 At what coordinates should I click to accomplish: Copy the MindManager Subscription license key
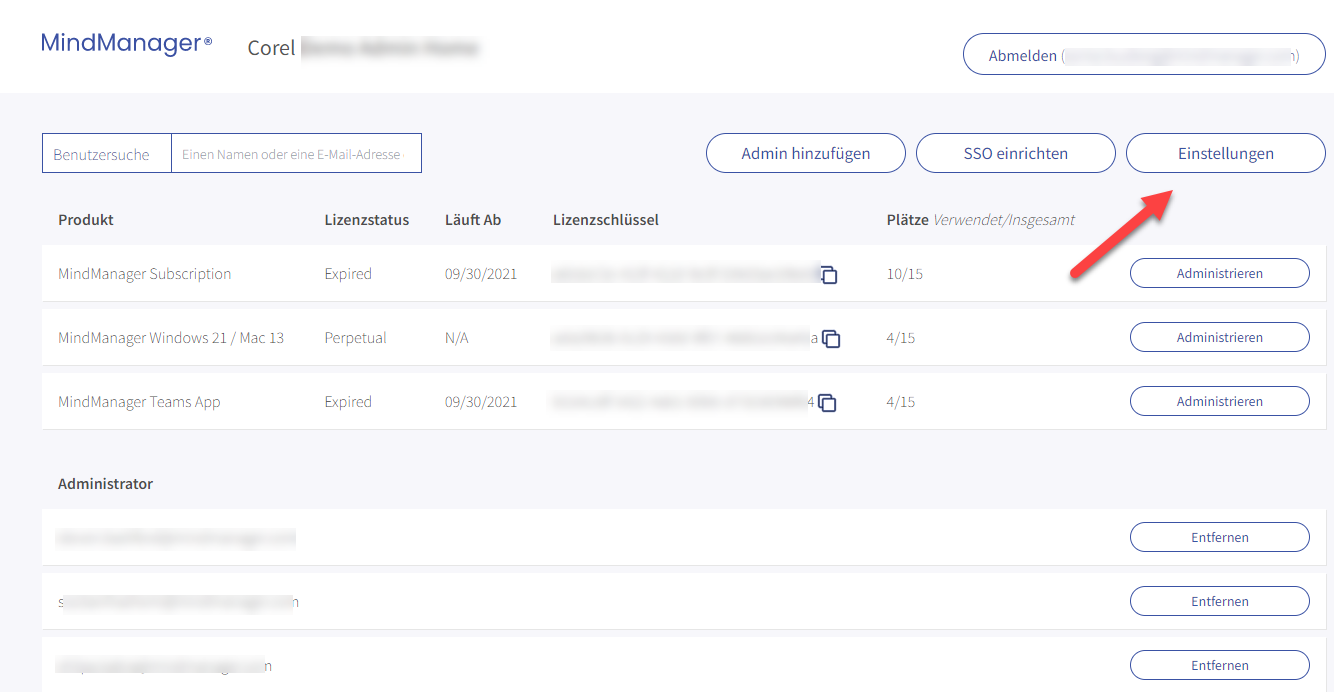[829, 275]
